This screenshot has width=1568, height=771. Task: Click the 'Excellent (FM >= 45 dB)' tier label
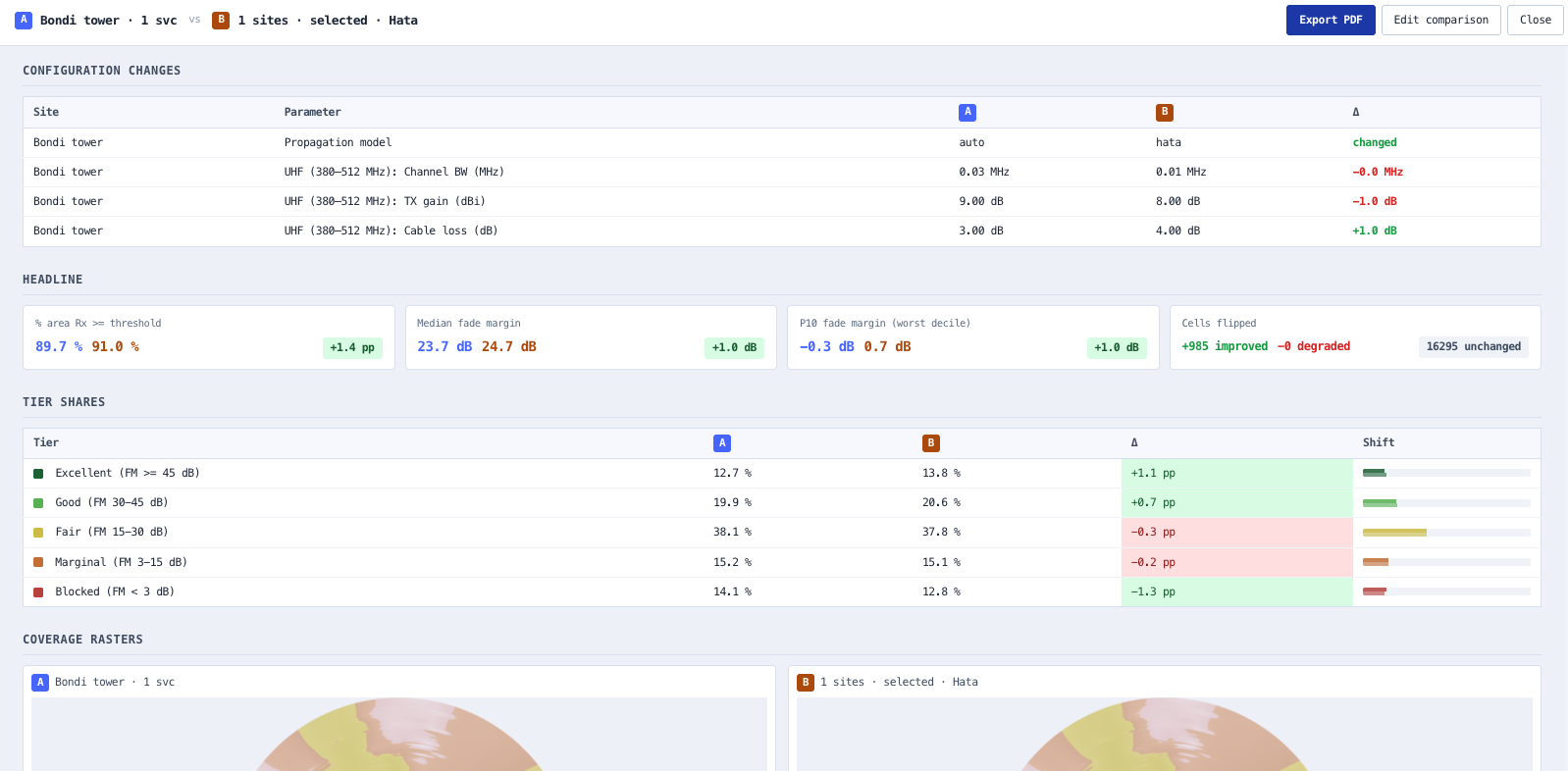[128, 473]
